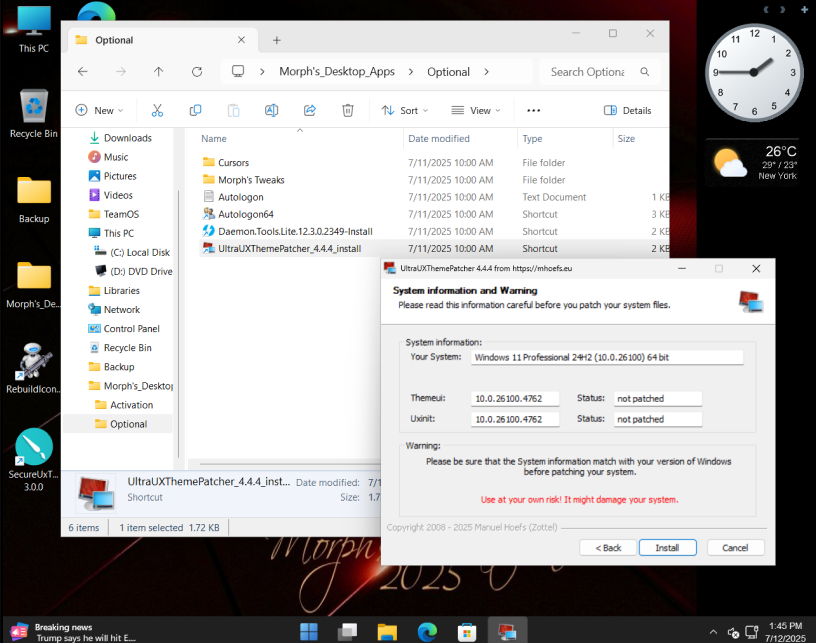The height and width of the screenshot is (643, 816).
Task: Open the View dropdown menu
Action: (476, 110)
